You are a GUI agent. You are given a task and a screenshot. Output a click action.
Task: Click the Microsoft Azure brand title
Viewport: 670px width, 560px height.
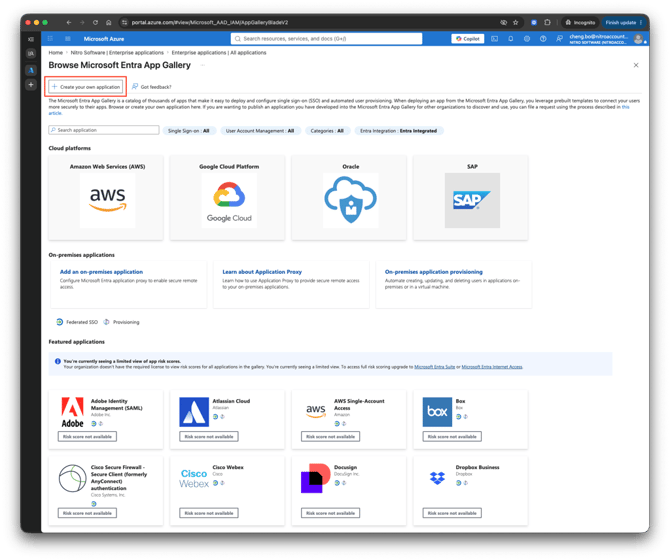[x=104, y=39]
